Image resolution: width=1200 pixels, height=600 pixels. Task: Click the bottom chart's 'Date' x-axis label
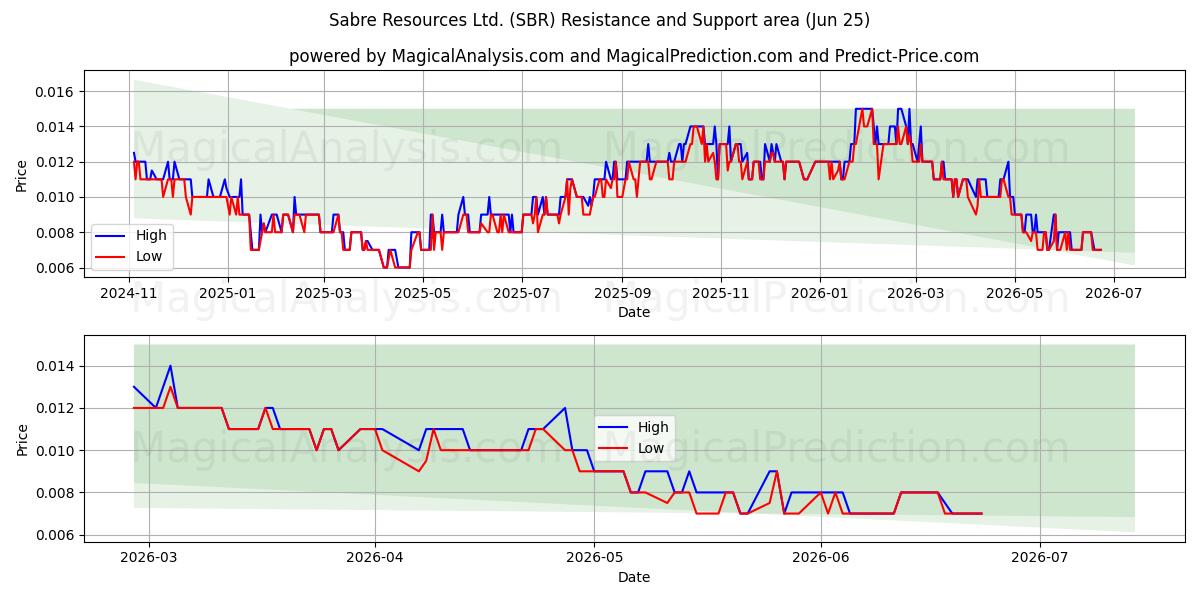tap(634, 577)
